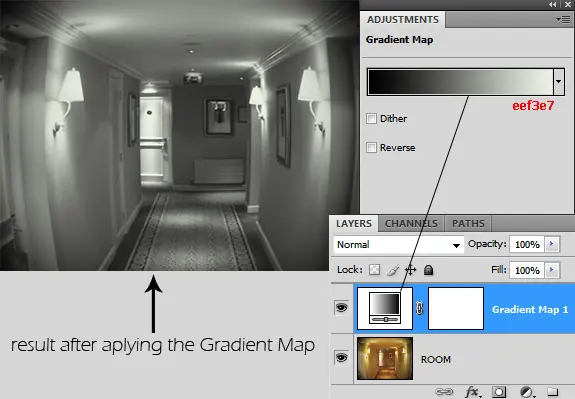Enable the Dither checkbox
Image resolution: width=575 pixels, height=399 pixels.
point(371,118)
